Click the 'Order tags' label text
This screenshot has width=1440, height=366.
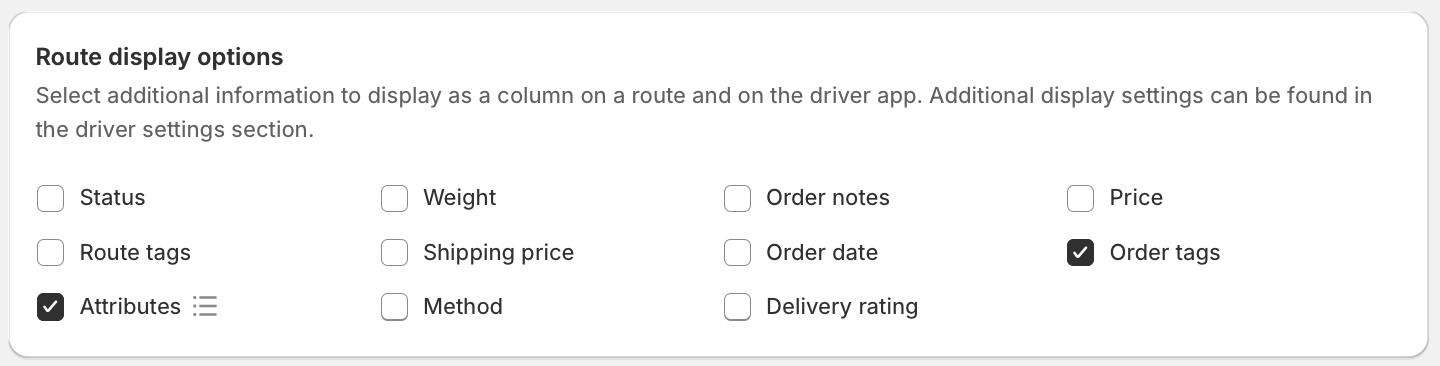click(x=1165, y=252)
